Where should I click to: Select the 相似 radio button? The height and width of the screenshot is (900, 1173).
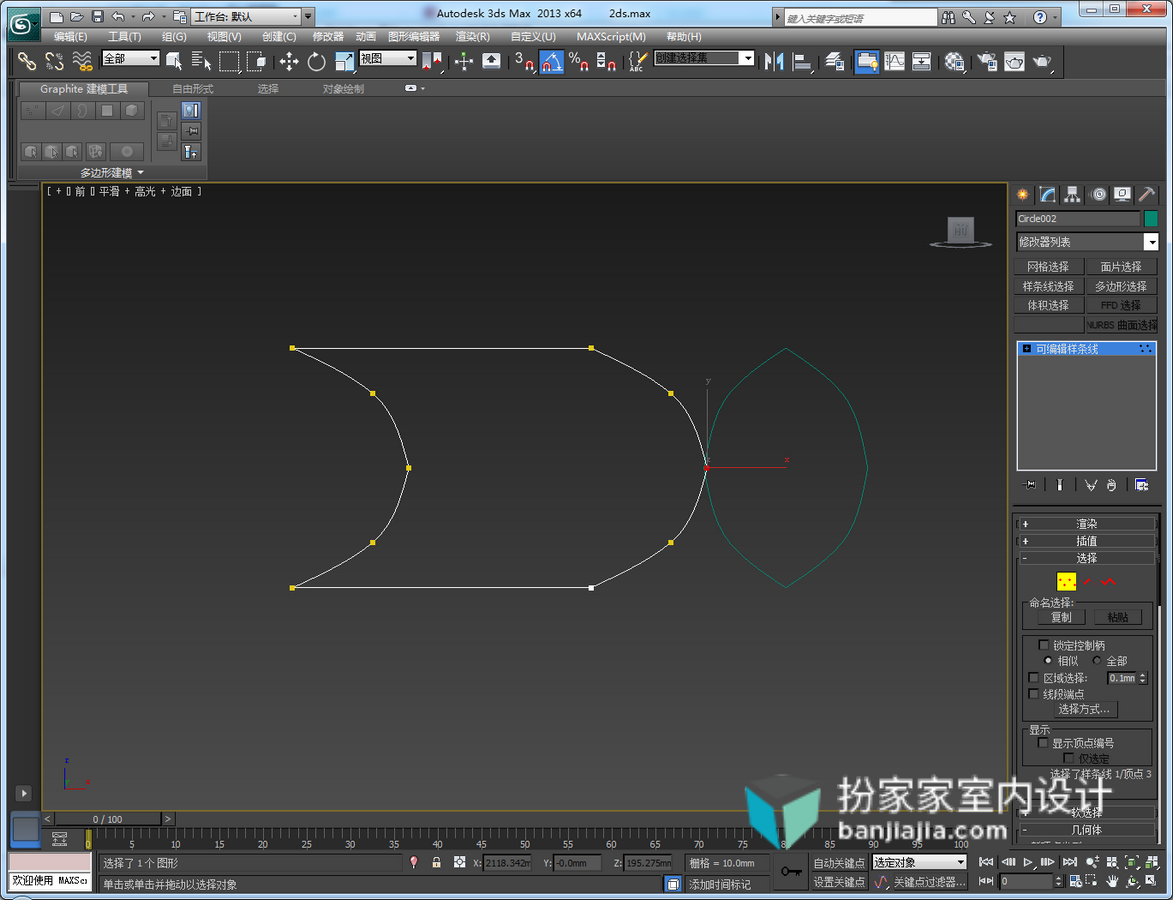coord(1048,660)
